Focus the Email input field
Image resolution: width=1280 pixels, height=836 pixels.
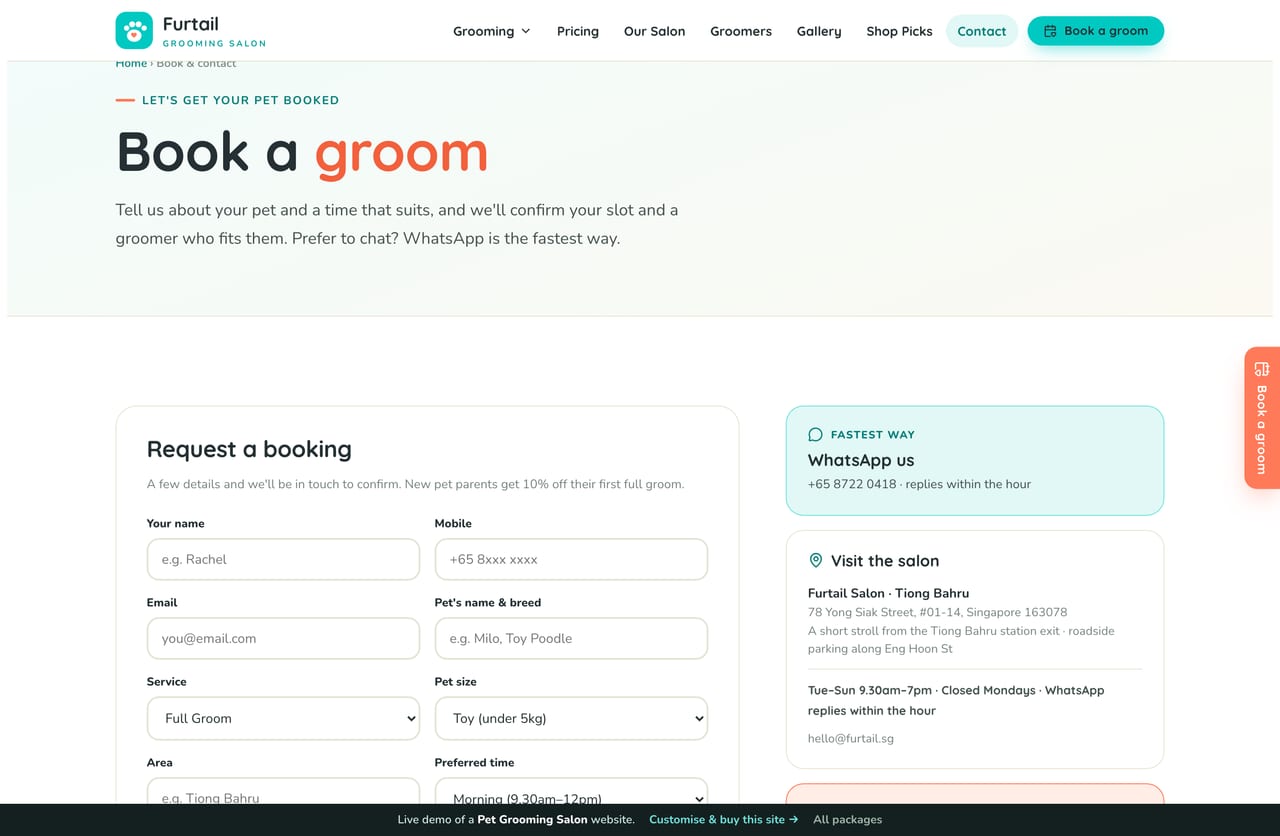click(283, 638)
